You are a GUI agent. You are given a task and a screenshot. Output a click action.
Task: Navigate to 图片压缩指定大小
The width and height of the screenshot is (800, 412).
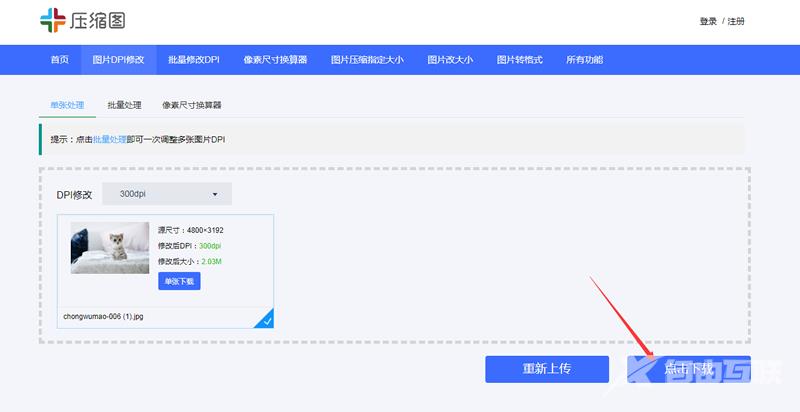pos(367,60)
